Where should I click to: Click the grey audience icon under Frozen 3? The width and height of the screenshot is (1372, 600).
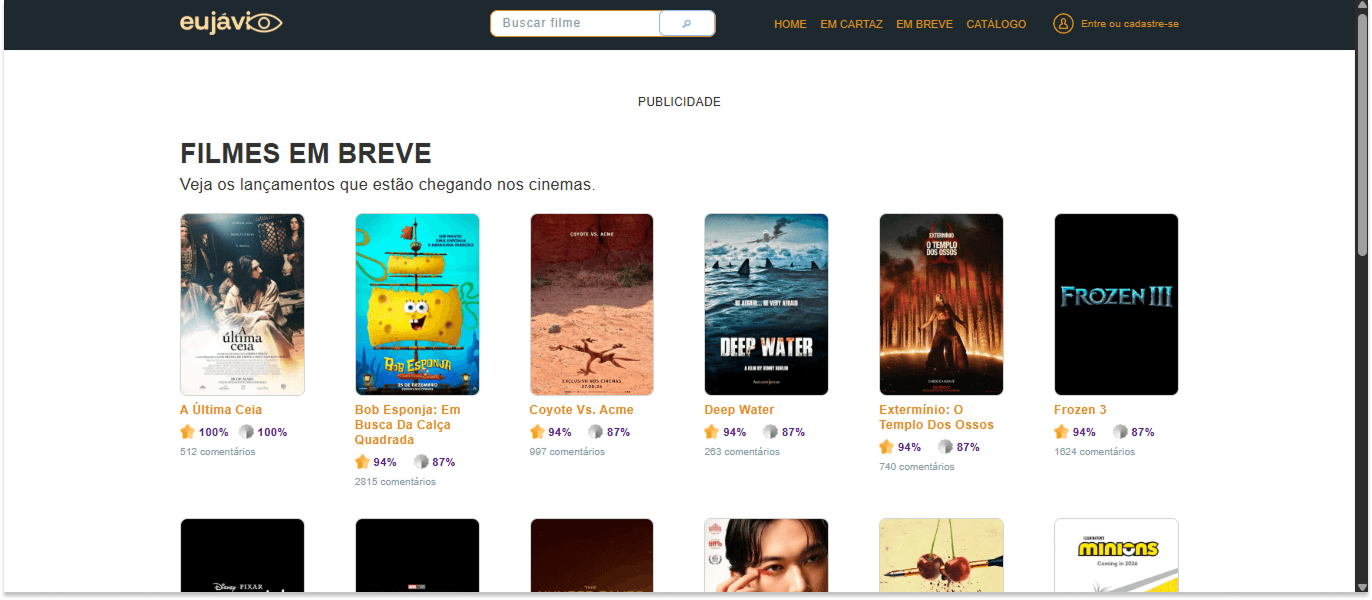[1120, 432]
